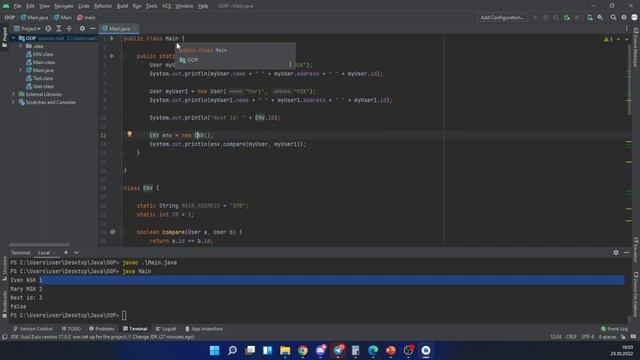Open Project panel gear options

[82, 29]
